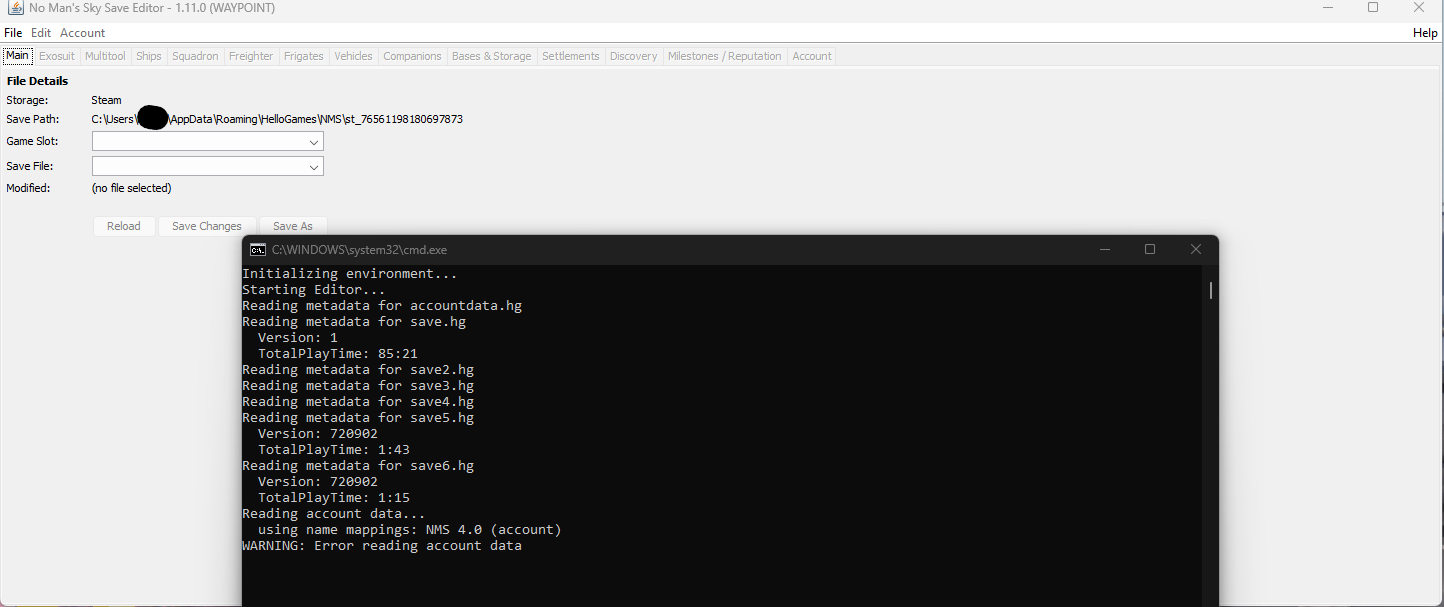
Task: Click 'TotalPlayTime: 85:21' line in console
Action: coord(338,354)
